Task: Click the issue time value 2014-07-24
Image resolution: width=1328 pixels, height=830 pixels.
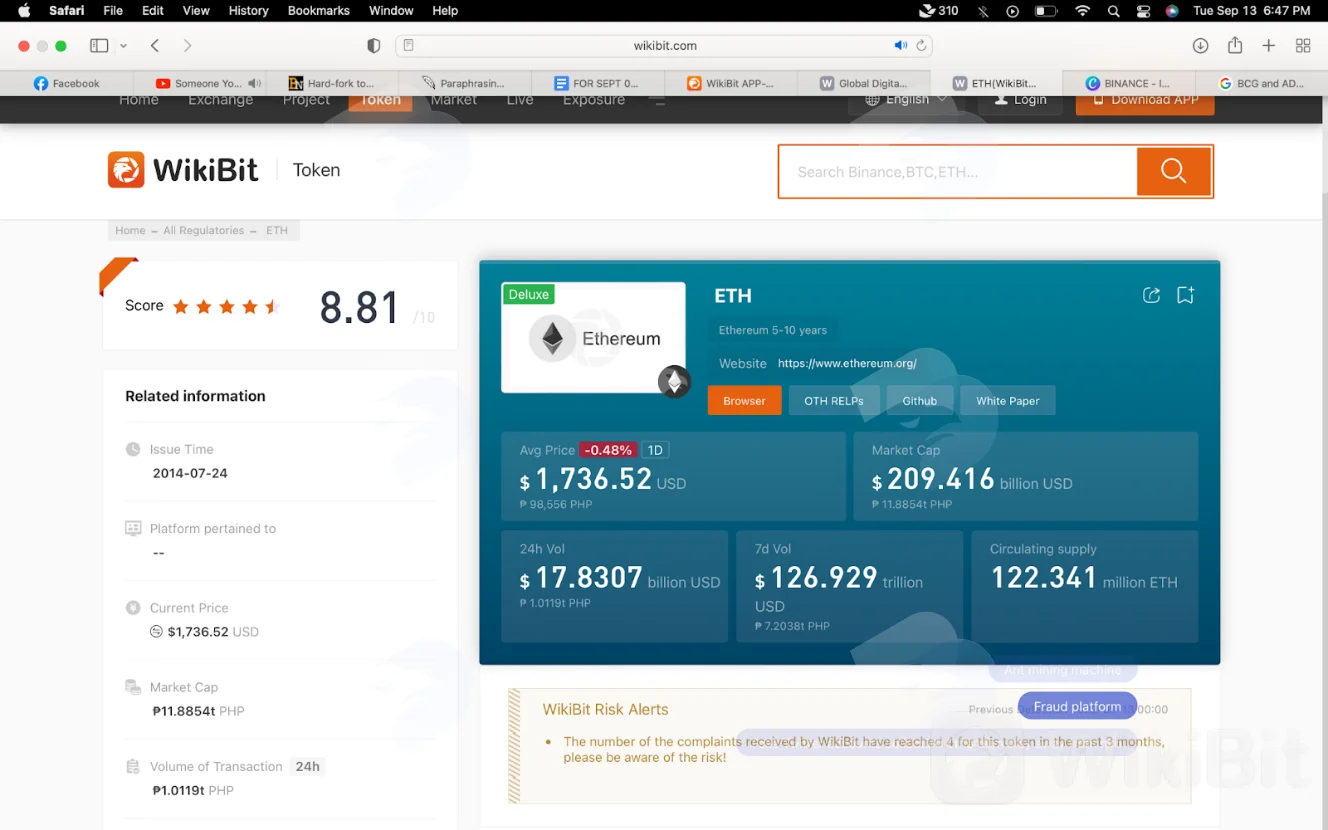Action: tap(190, 473)
